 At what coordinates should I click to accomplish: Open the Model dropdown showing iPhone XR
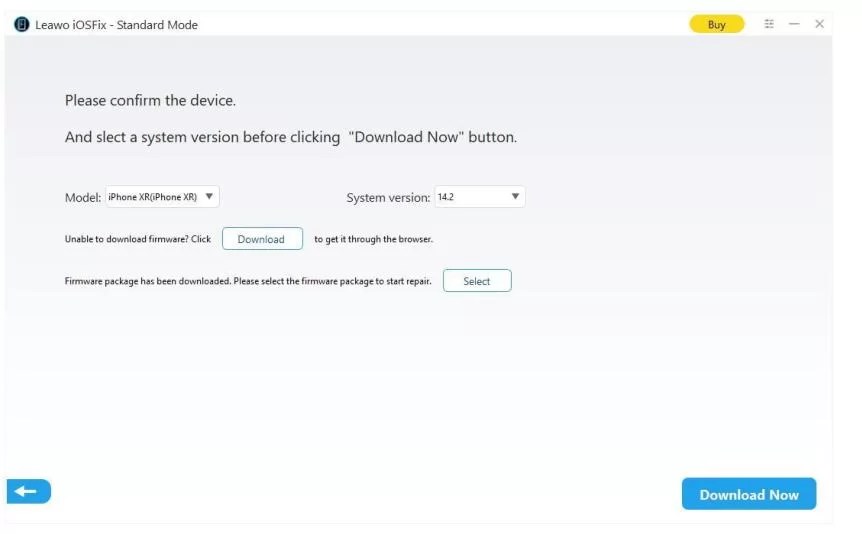pyautogui.click(x=162, y=196)
